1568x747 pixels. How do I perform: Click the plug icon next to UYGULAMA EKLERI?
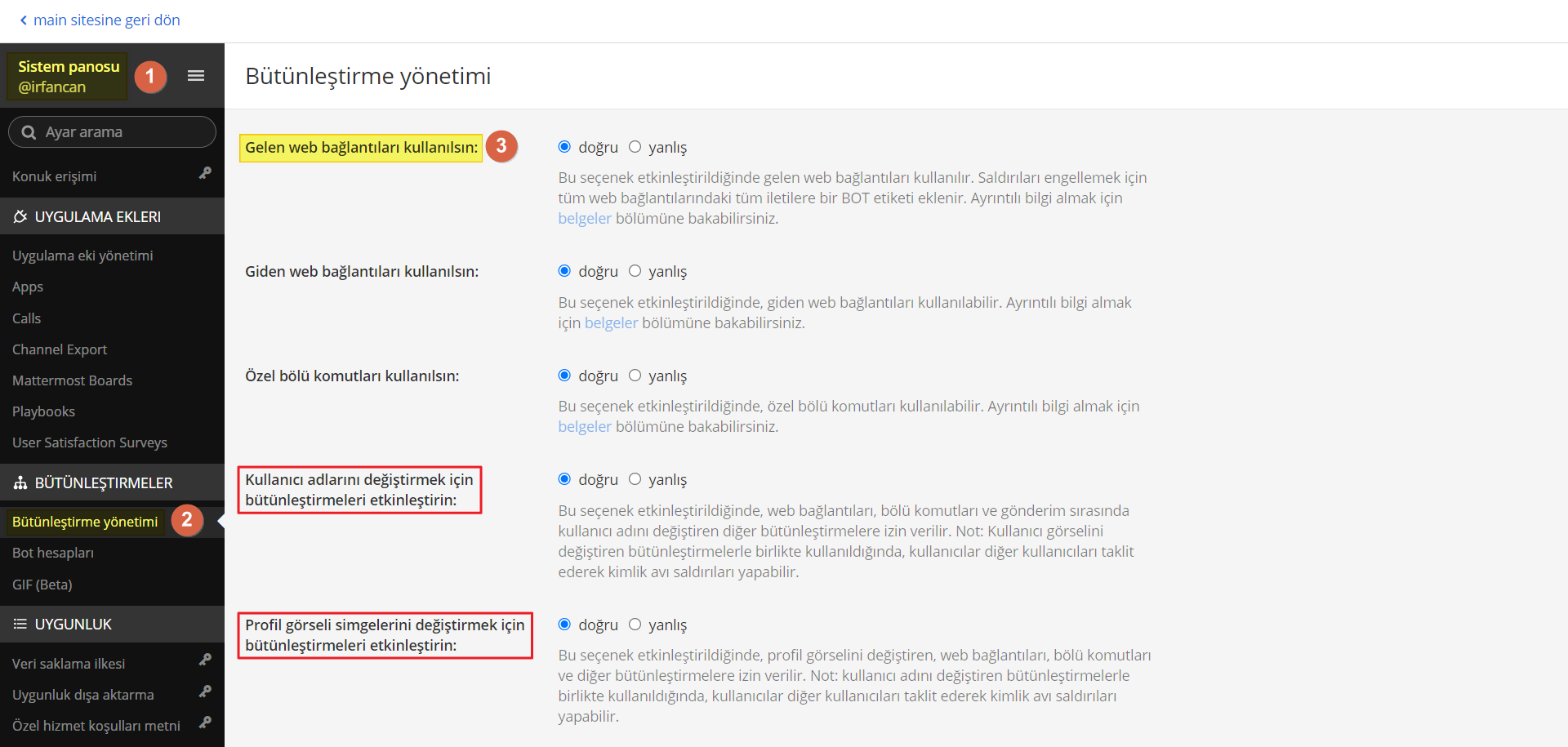click(20, 216)
